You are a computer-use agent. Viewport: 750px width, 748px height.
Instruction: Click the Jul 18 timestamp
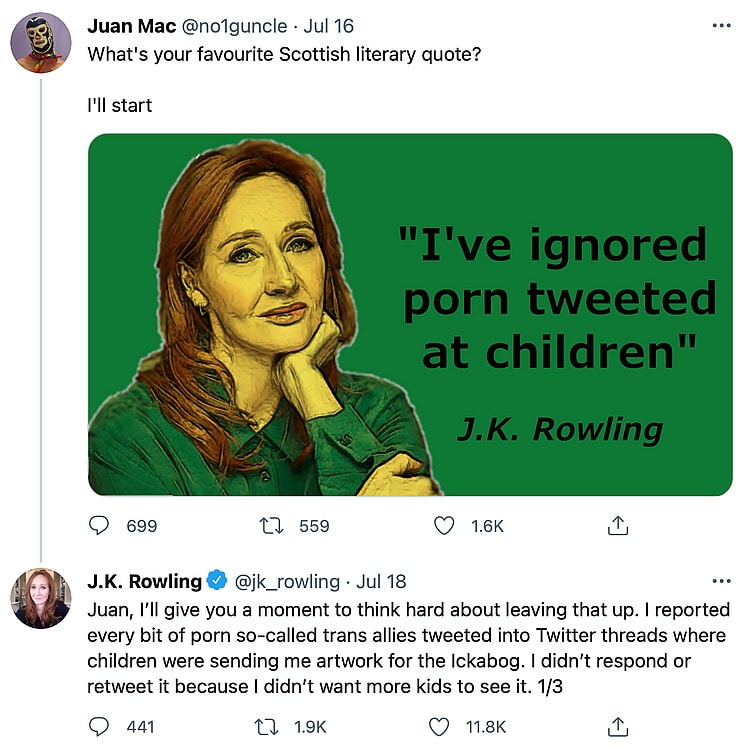click(x=381, y=581)
